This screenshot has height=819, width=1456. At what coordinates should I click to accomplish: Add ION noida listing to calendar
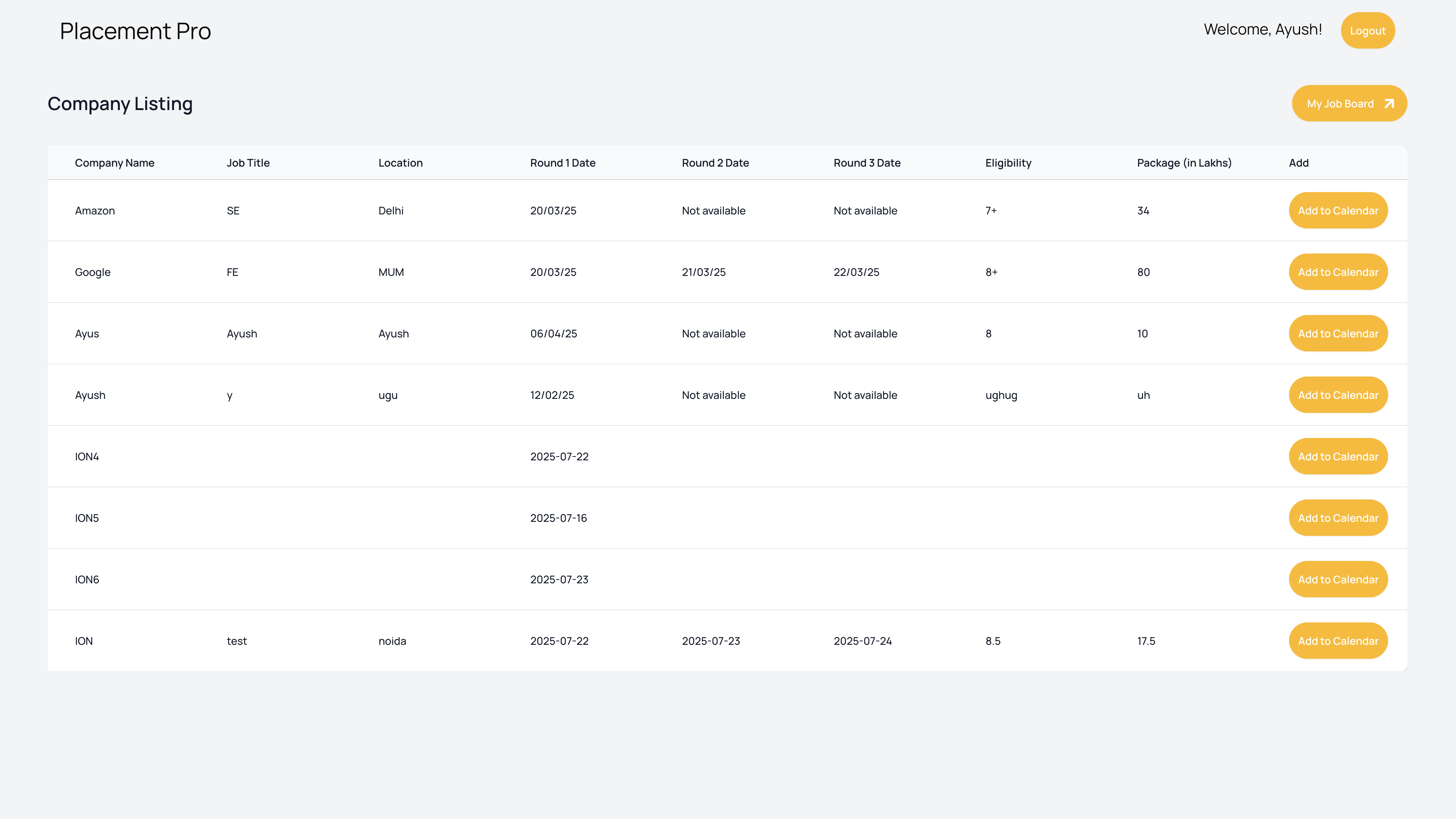[1337, 641]
